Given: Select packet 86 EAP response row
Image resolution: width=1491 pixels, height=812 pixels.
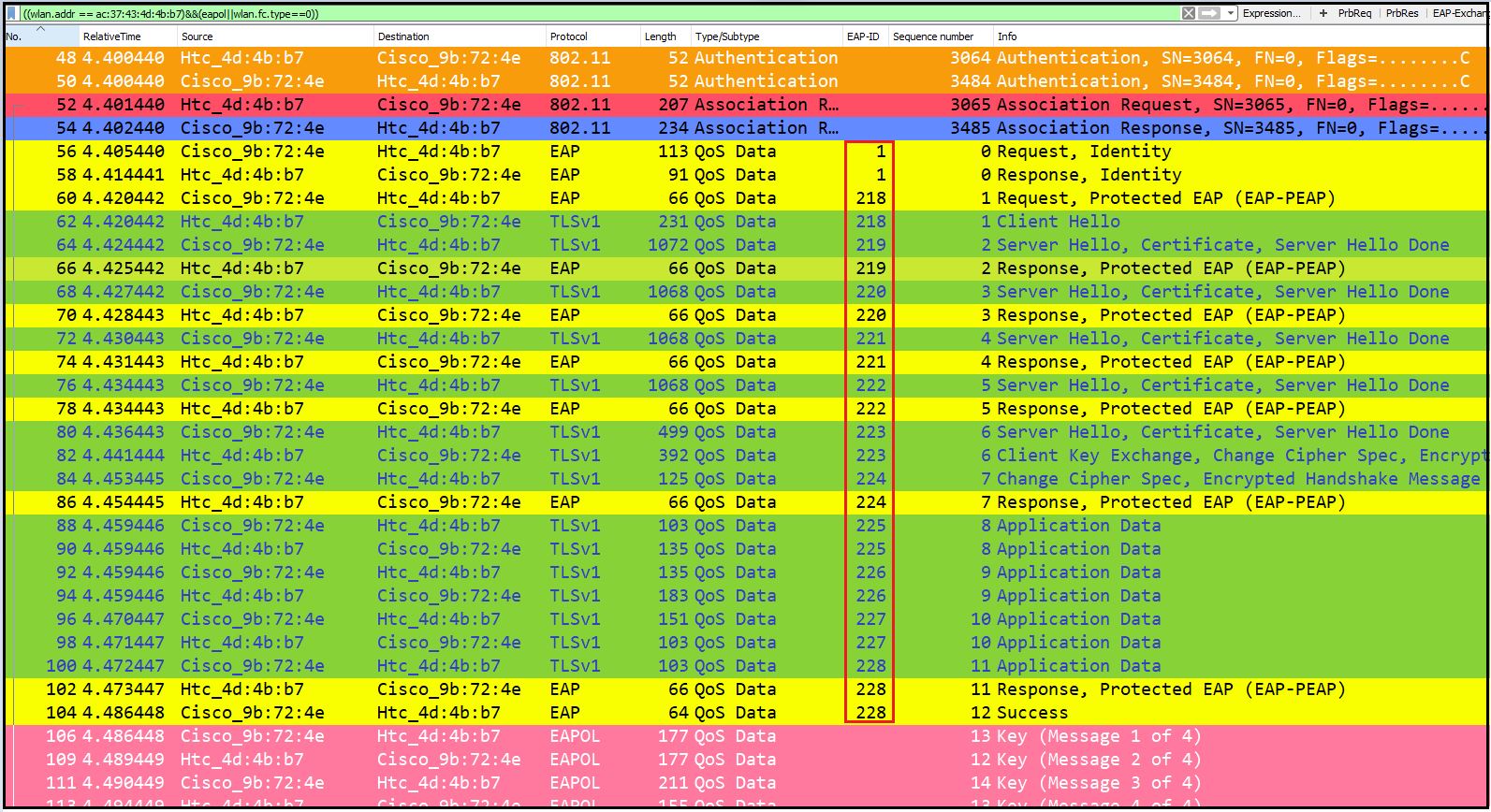Looking at the screenshot, I should tap(745, 502).
